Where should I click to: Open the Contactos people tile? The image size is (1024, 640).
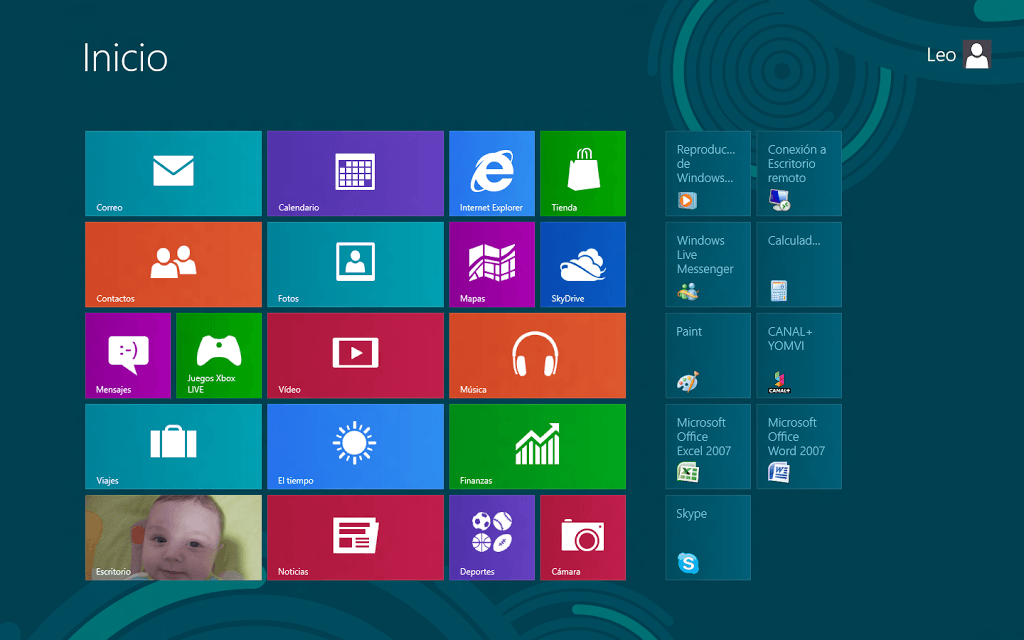(x=173, y=264)
